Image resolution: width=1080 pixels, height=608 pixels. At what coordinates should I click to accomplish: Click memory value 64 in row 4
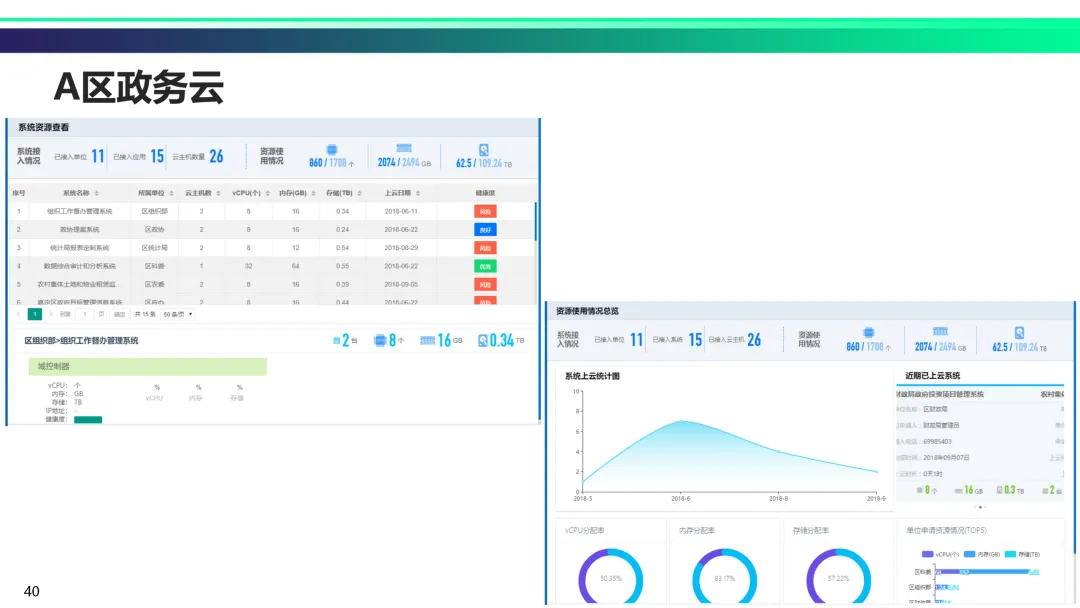pyautogui.click(x=295, y=266)
